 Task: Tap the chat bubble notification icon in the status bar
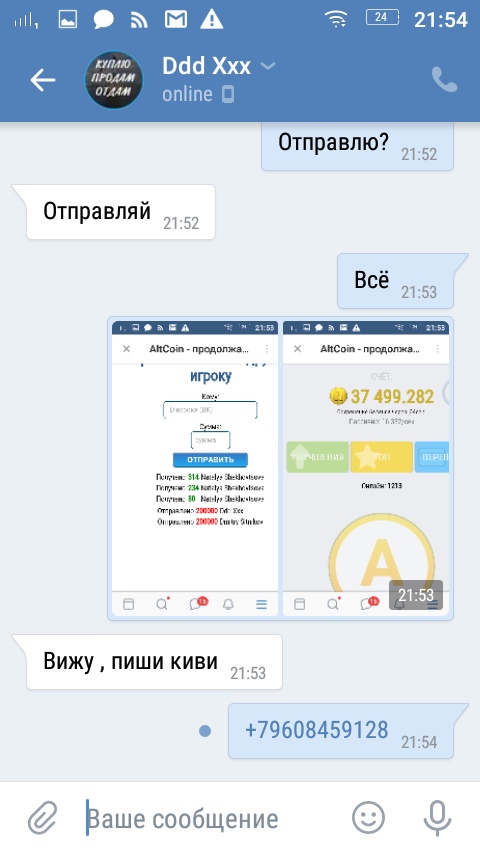click(x=104, y=20)
